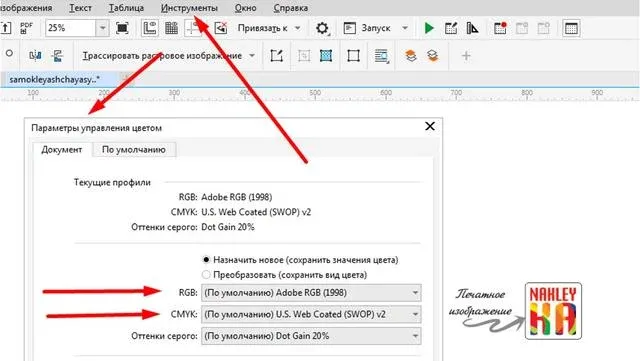The height and width of the screenshot is (361, 640).
Task: Open the RGB profile dropdown
Action: tap(311, 293)
